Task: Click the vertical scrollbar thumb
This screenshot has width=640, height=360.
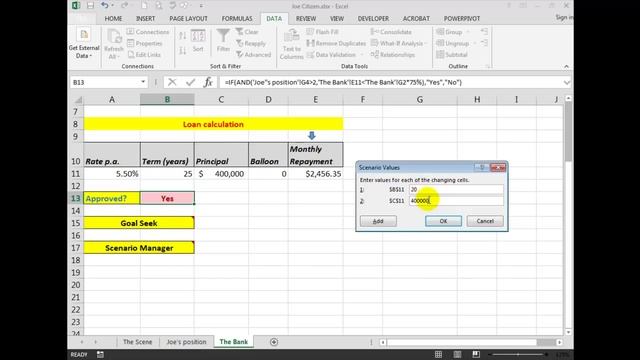Action: (568, 131)
